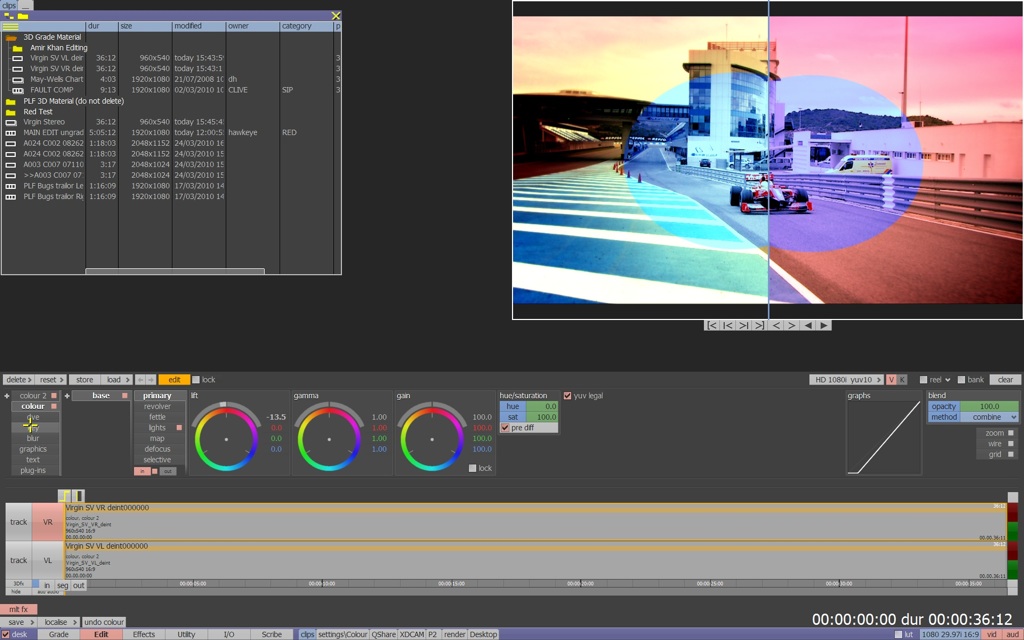Switch to the Effects tab
The image size is (1024, 640).
144,634
